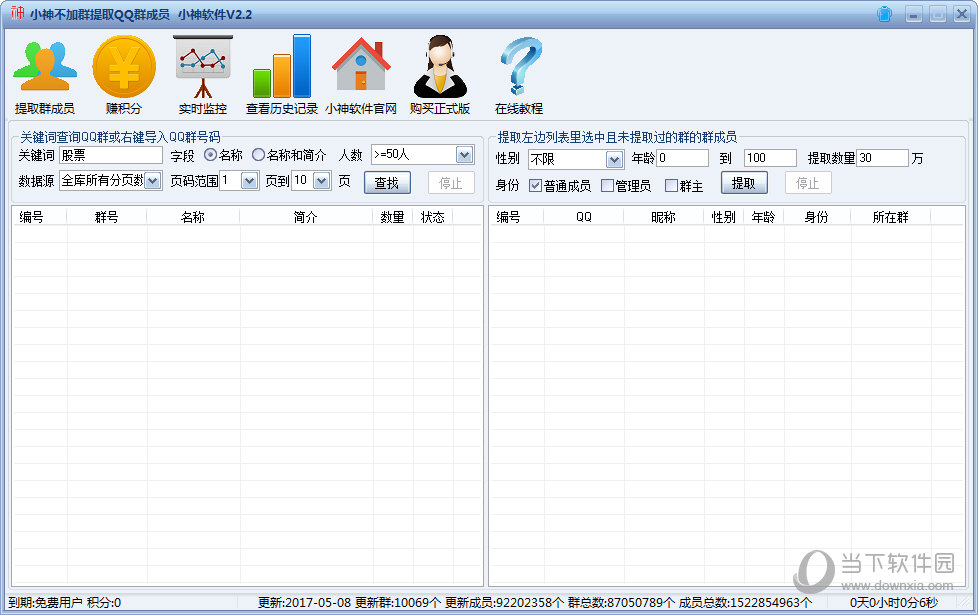The height and width of the screenshot is (615, 978).
Task: Click status text 成员总数:1522854963个
Action: coord(745,603)
